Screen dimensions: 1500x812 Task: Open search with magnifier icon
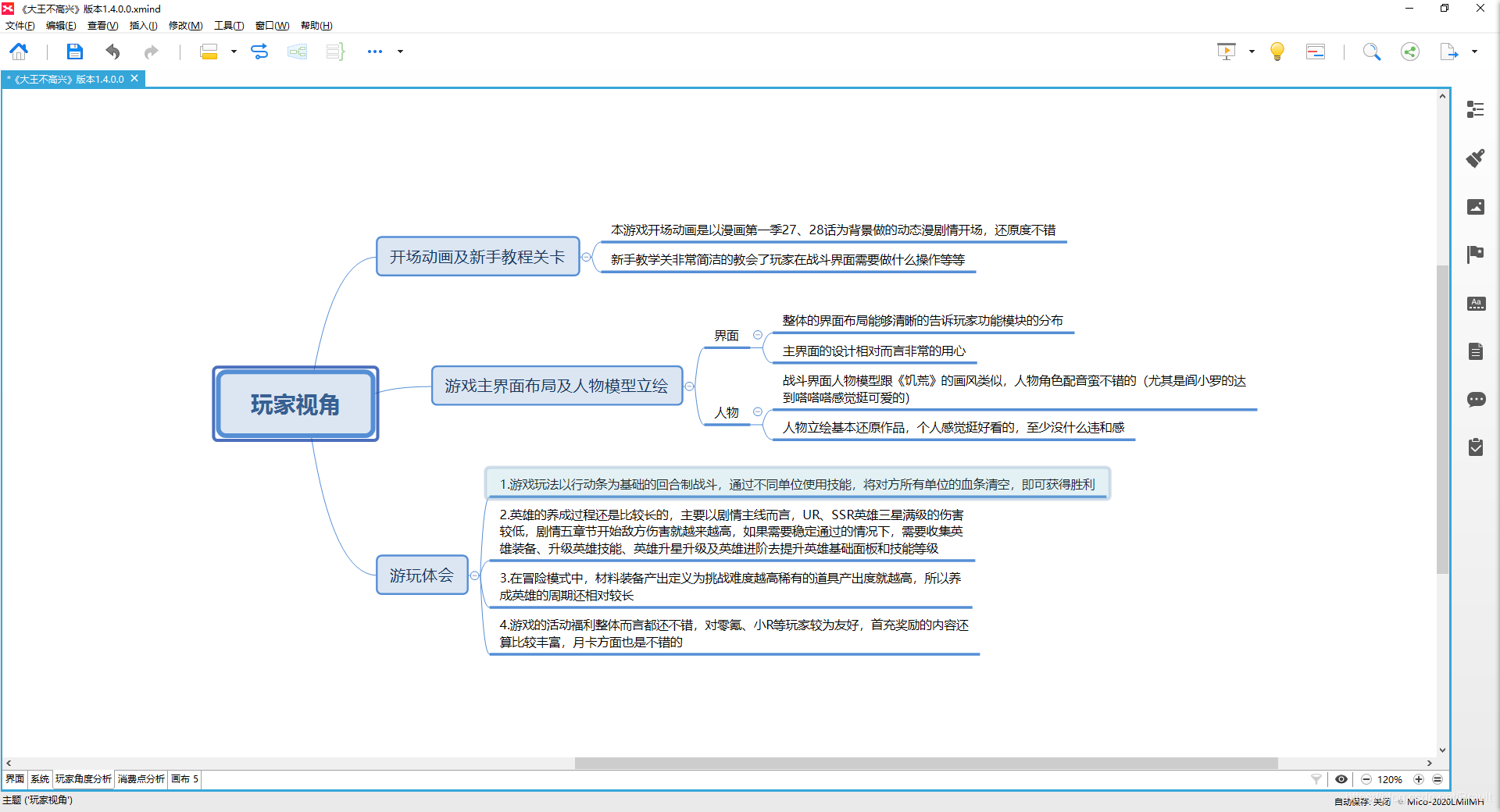(1372, 52)
